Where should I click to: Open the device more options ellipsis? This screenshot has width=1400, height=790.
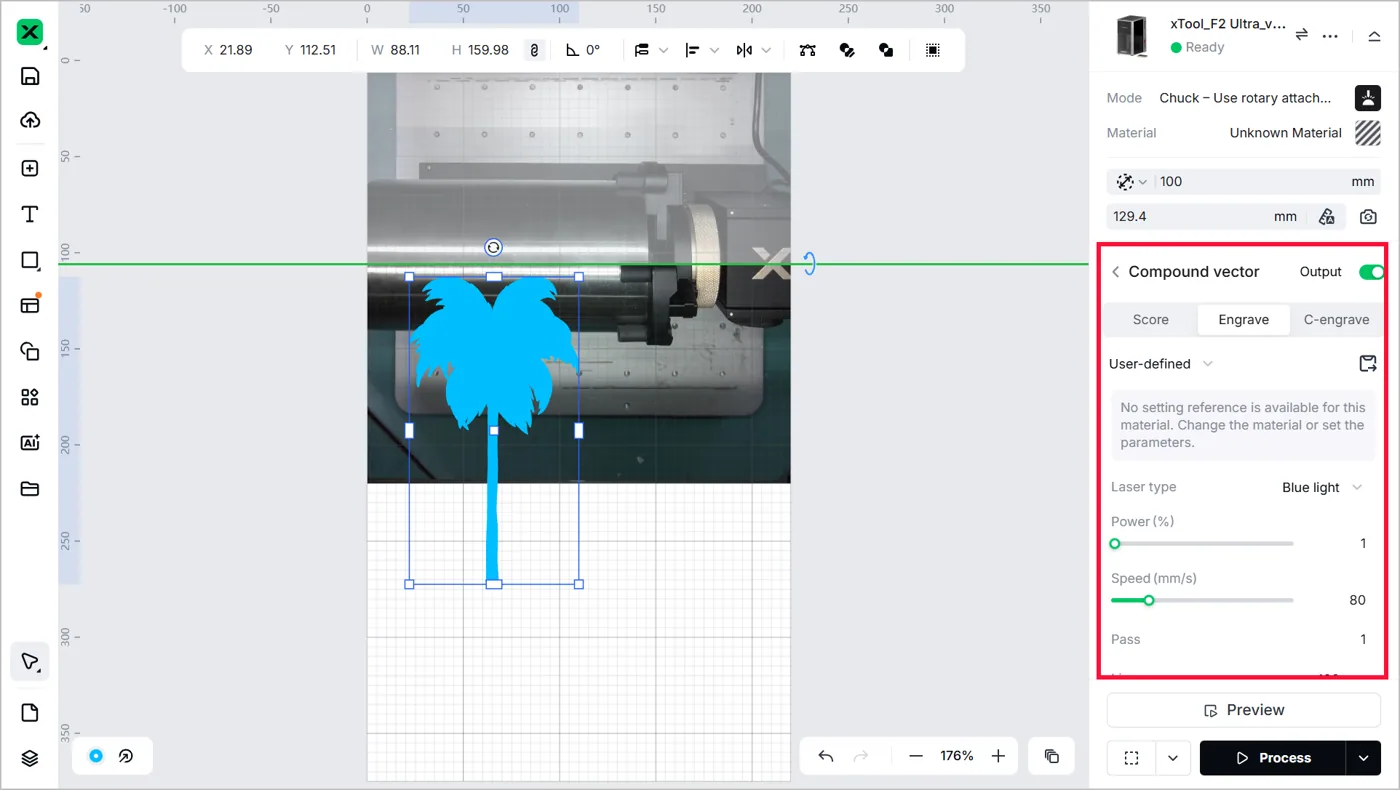[x=1330, y=35]
